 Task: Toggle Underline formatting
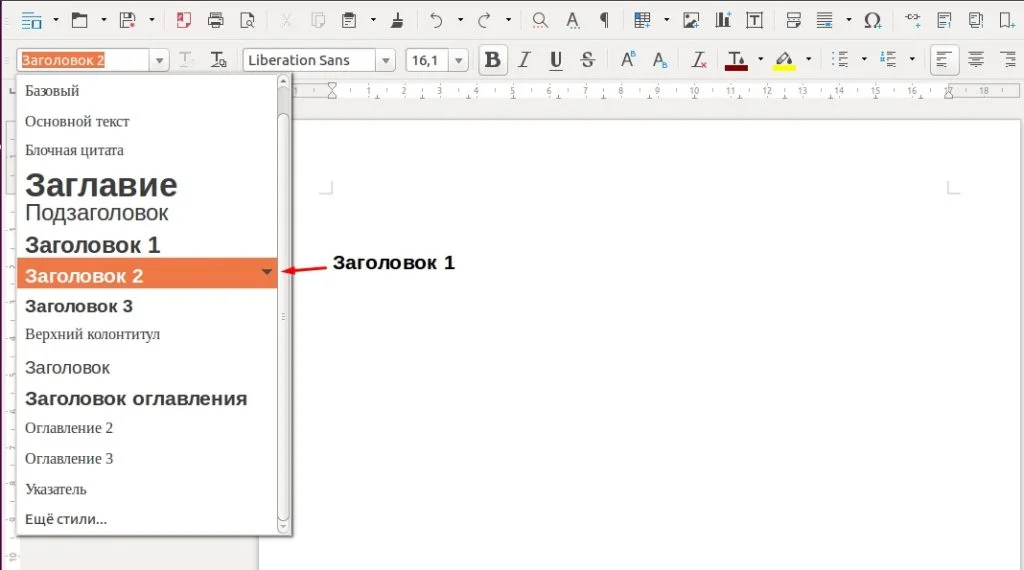(x=556, y=60)
